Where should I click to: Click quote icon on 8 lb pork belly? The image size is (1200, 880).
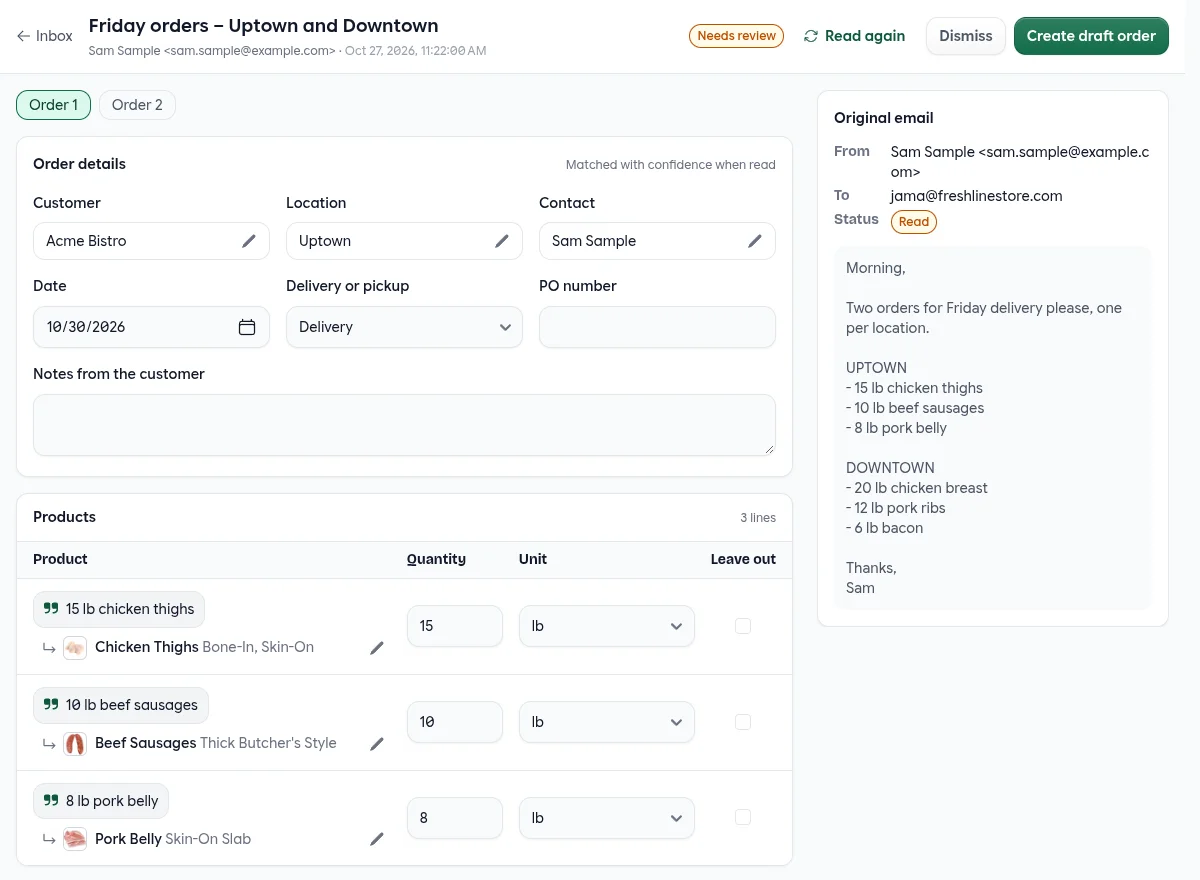click(x=50, y=801)
